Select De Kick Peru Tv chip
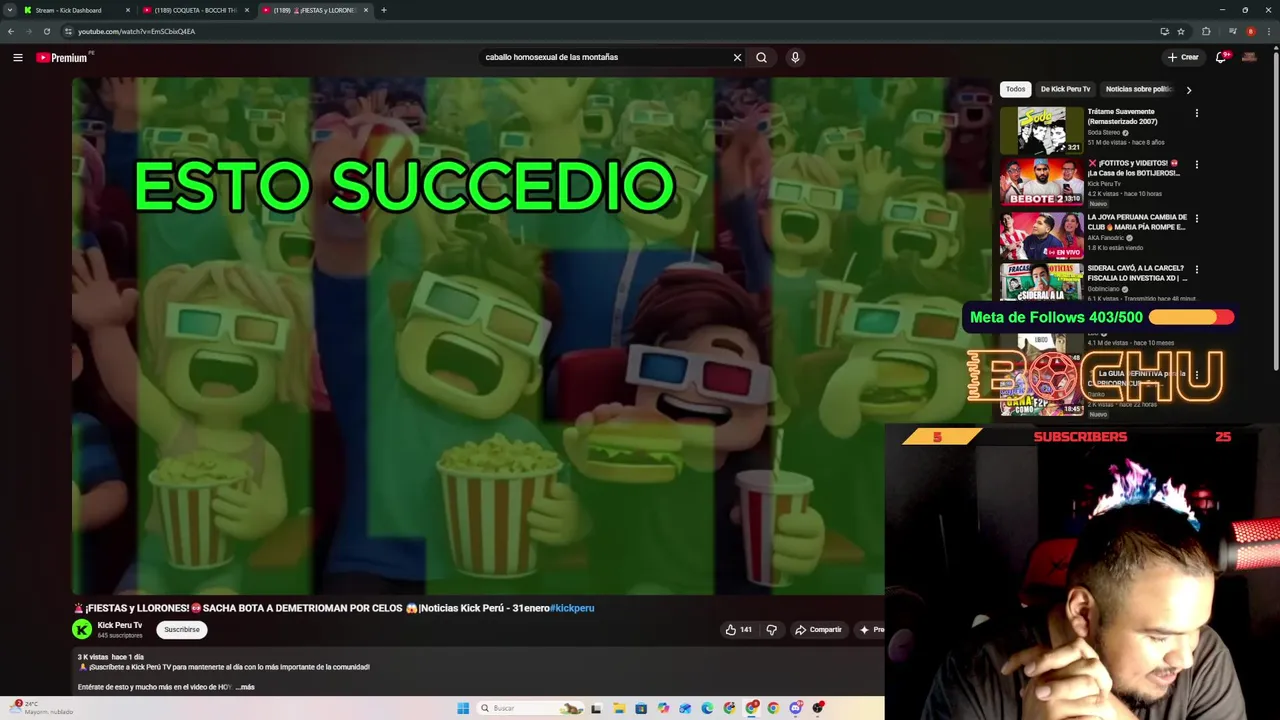The height and width of the screenshot is (720, 1280). click(x=1065, y=89)
